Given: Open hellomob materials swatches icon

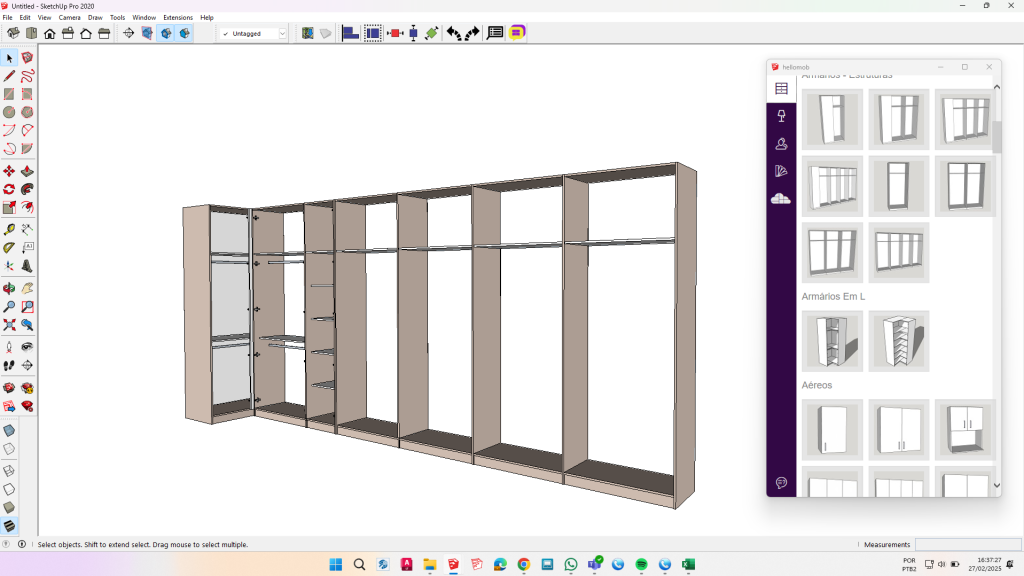Looking at the screenshot, I should pyautogui.click(x=781, y=171).
